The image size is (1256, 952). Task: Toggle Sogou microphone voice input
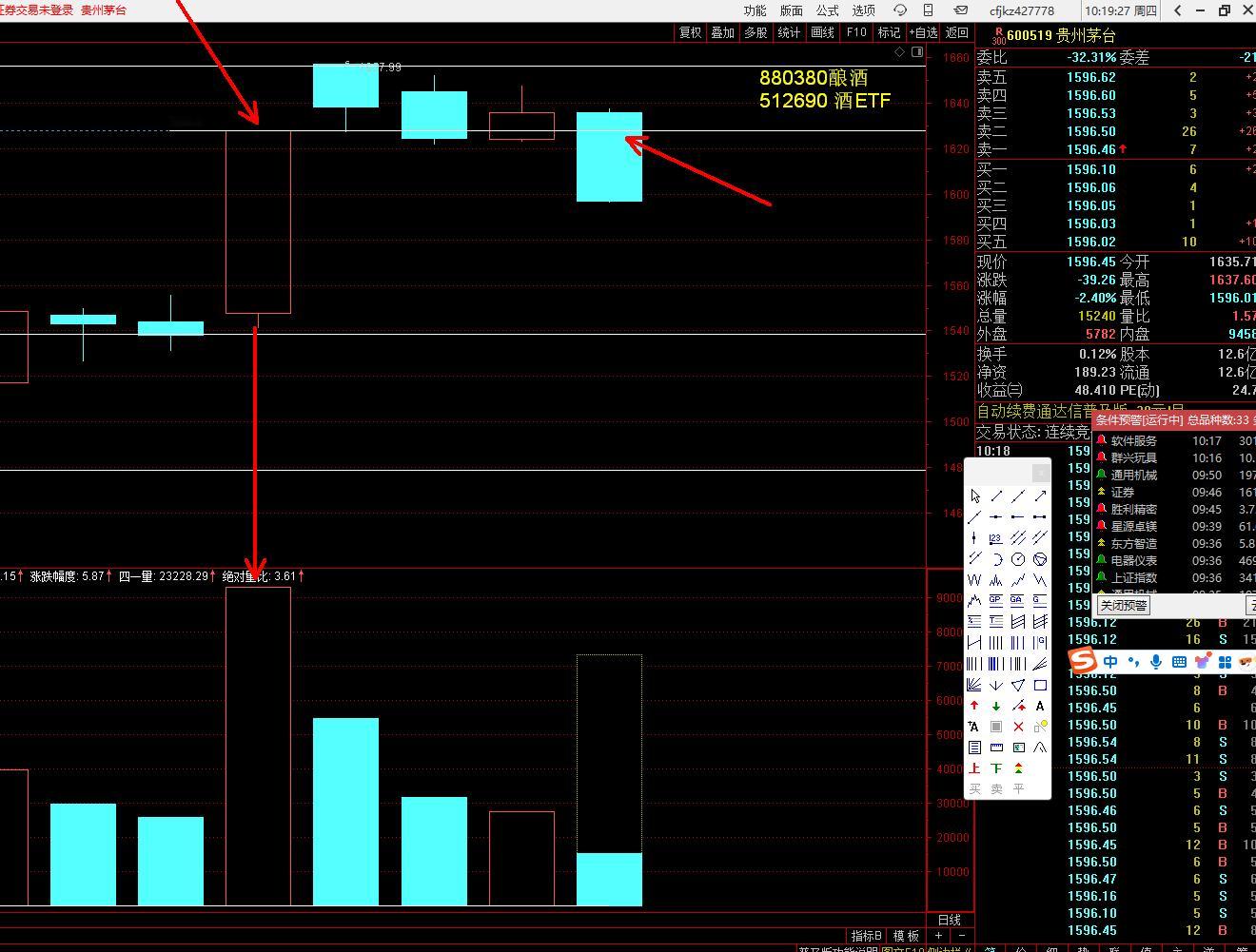1156,662
